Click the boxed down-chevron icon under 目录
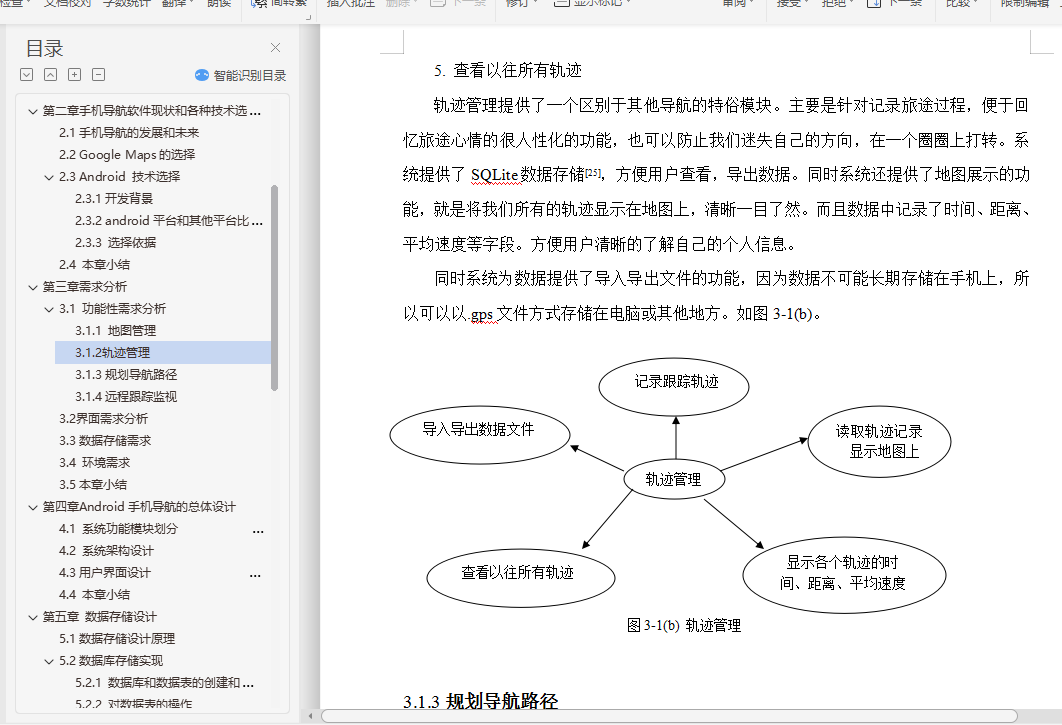The height and width of the screenshot is (725, 1062). click(26, 75)
